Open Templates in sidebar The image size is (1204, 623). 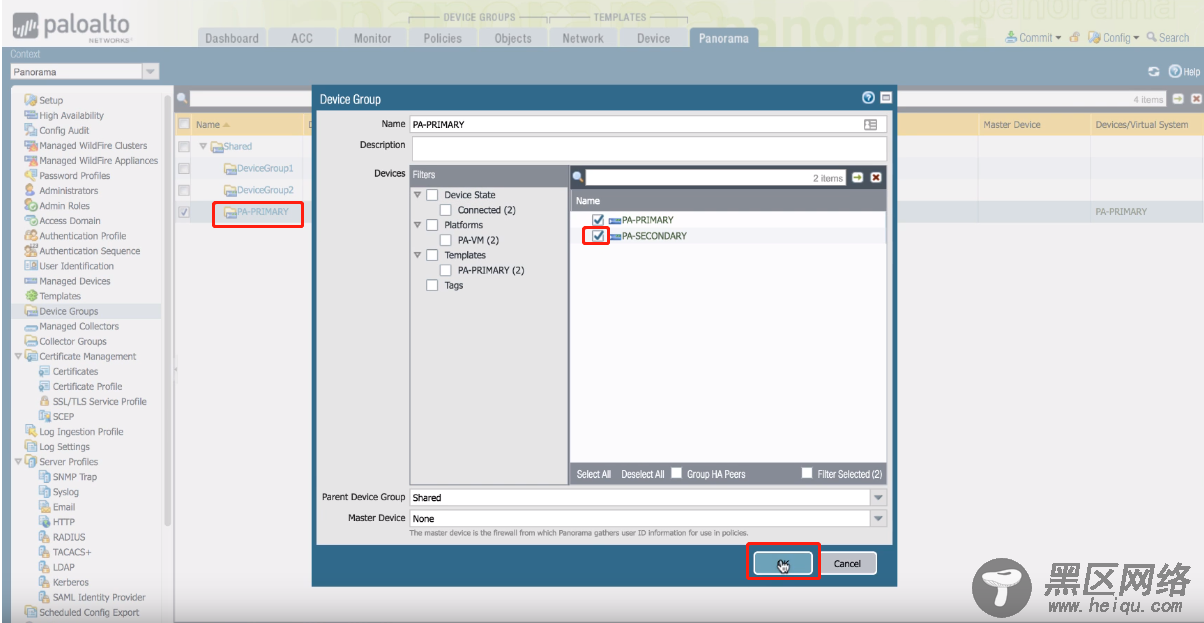pos(60,296)
